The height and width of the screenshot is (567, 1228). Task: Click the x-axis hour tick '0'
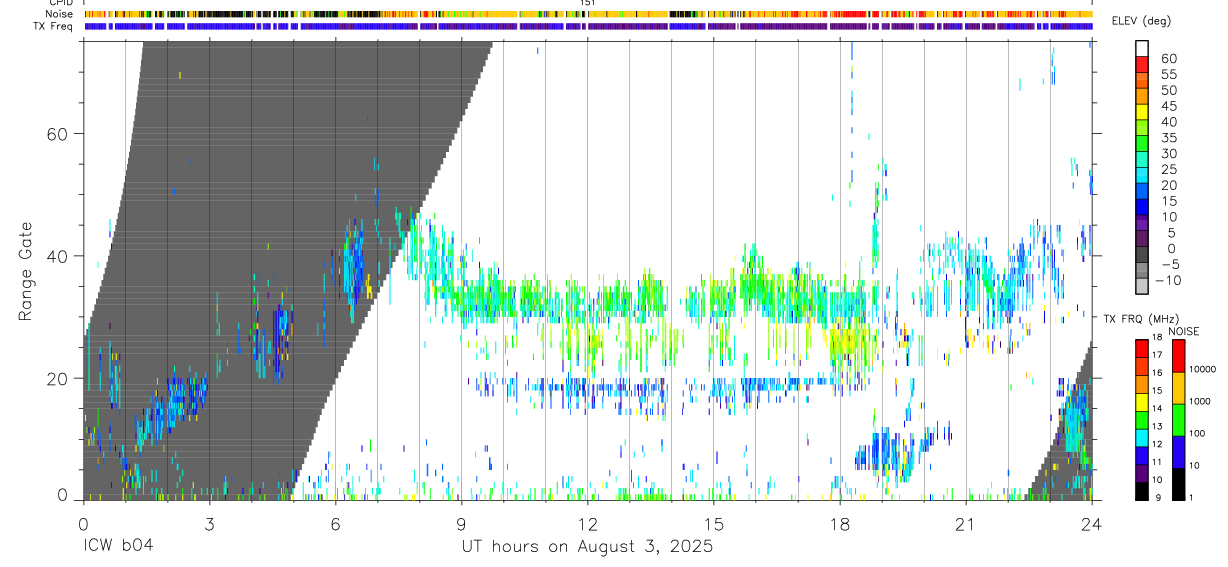tap(83, 524)
